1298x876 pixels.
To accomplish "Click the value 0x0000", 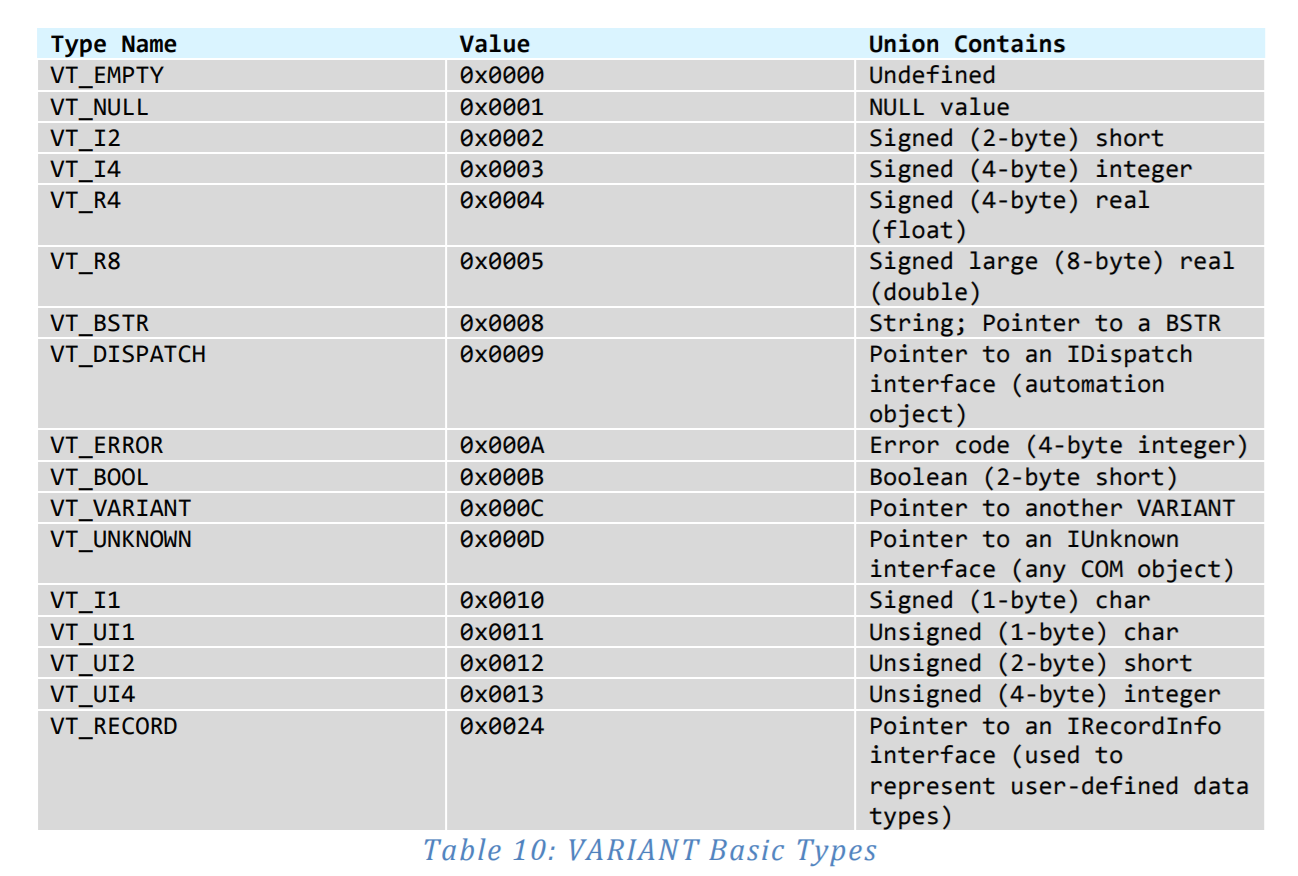I will point(502,75).
